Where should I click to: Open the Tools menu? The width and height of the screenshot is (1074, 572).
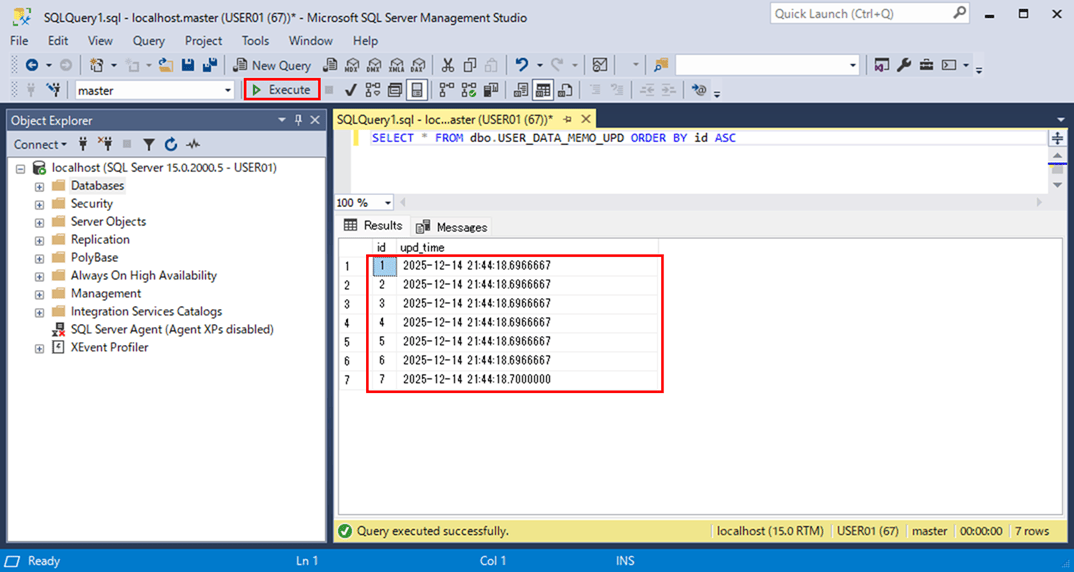255,41
